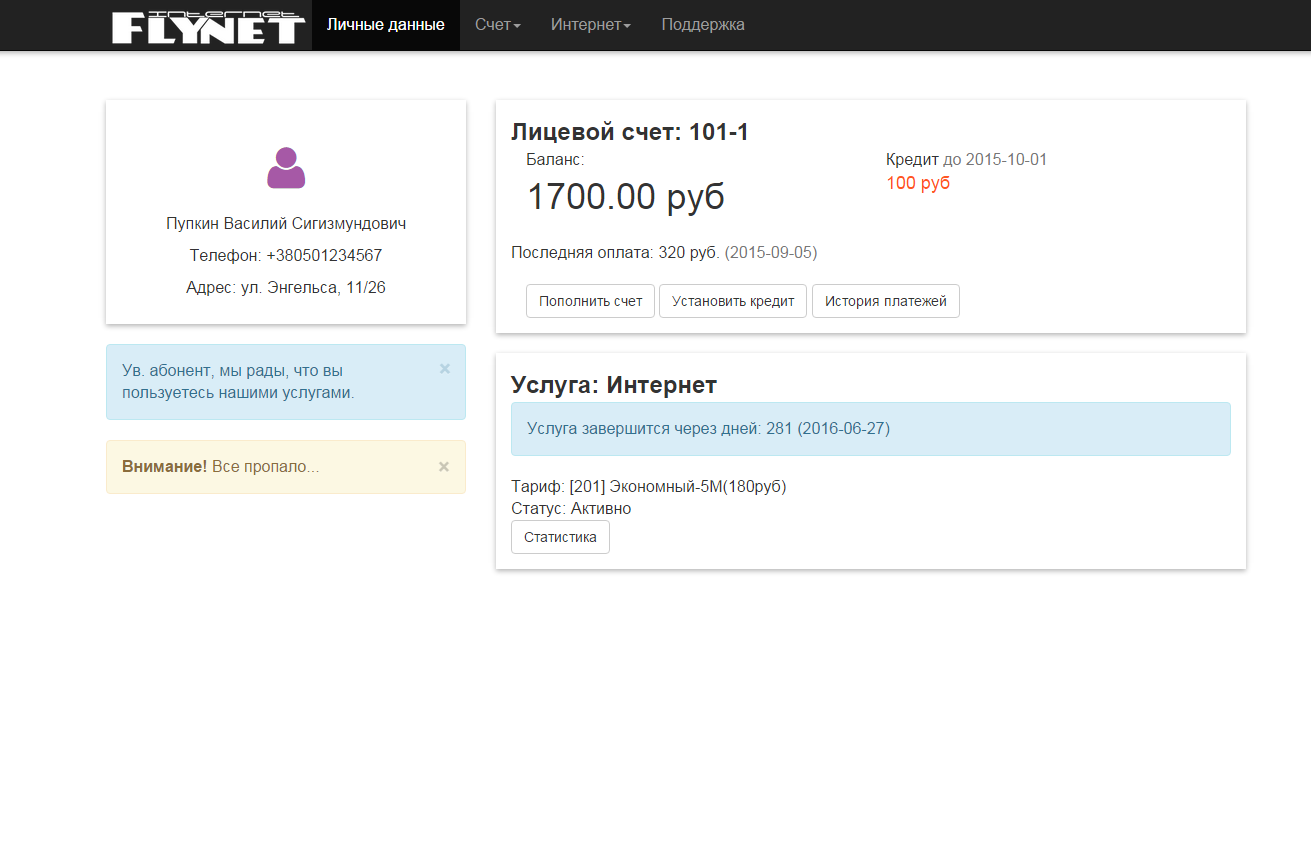Click the FLYNET logo
This screenshot has width=1311, height=868.
pos(208,26)
